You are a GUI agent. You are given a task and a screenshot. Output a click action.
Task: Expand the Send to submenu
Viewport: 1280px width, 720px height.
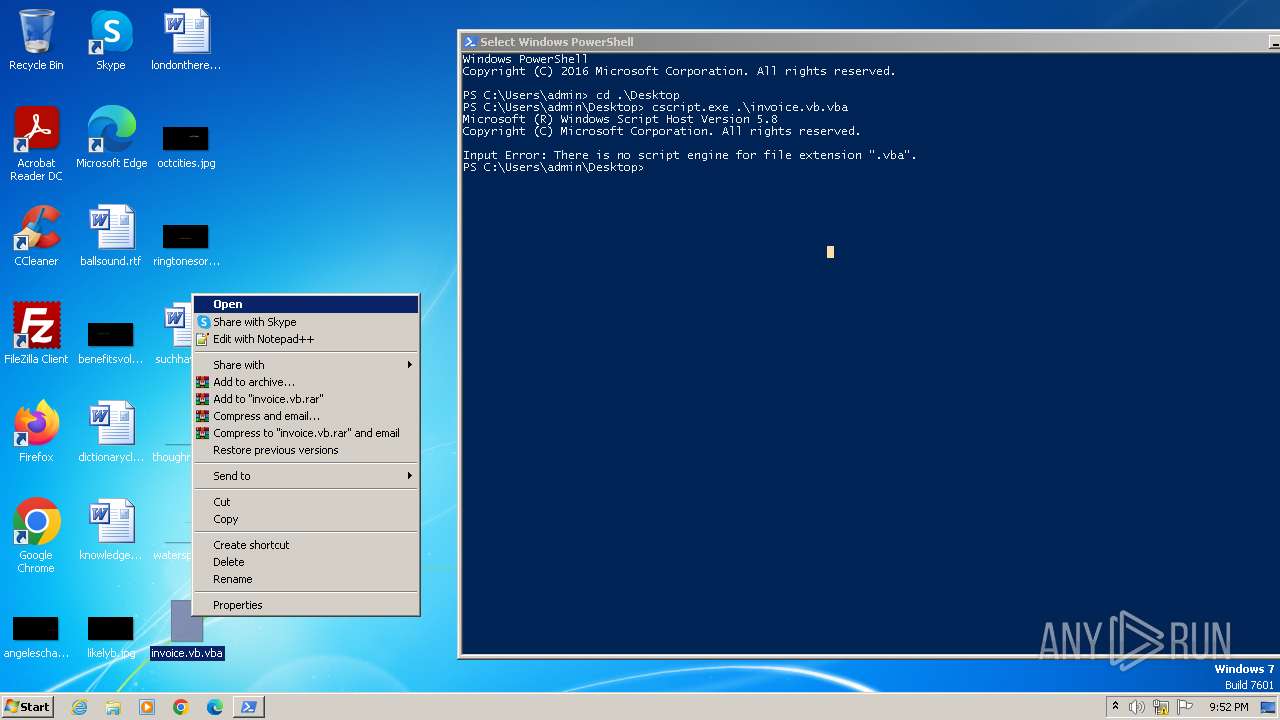click(x=306, y=476)
